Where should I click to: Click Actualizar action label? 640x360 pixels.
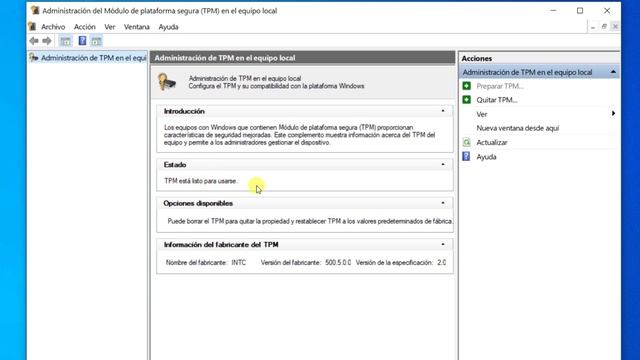pos(492,142)
